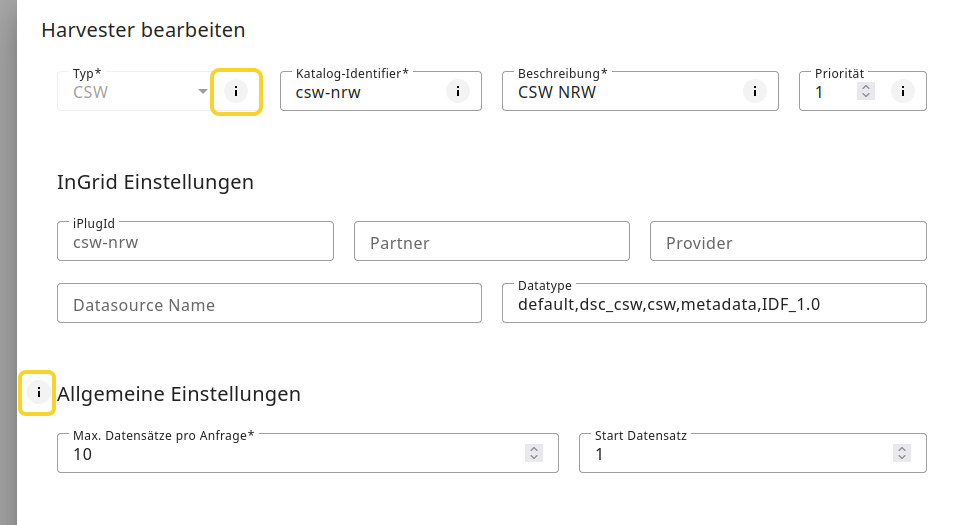Click the Partner input field
The width and height of the screenshot is (959, 525).
(x=491, y=243)
